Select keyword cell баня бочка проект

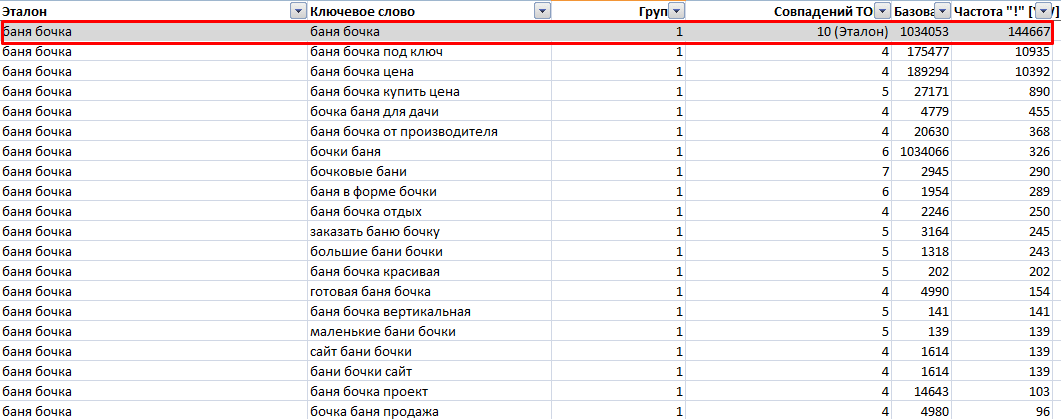[369, 392]
